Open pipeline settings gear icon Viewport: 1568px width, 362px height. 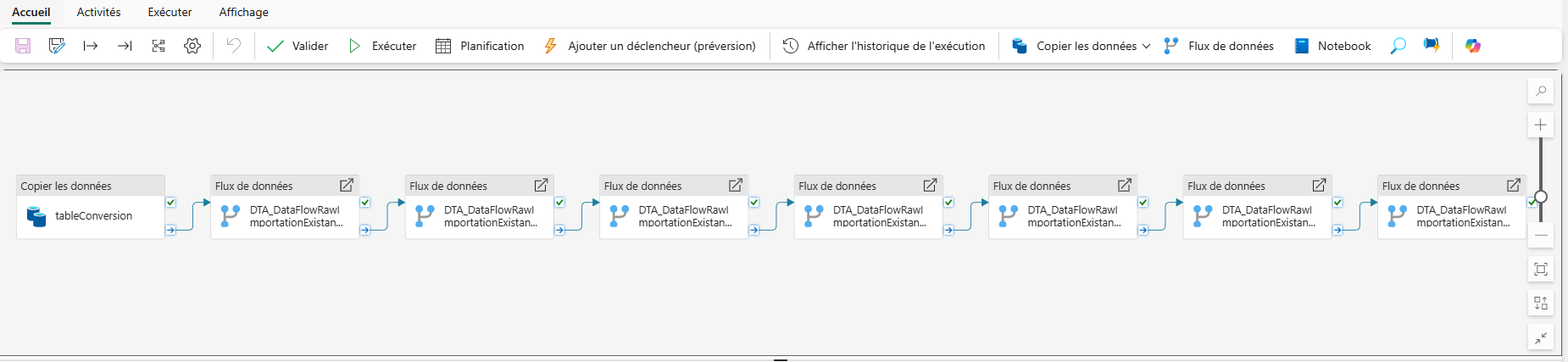point(192,46)
